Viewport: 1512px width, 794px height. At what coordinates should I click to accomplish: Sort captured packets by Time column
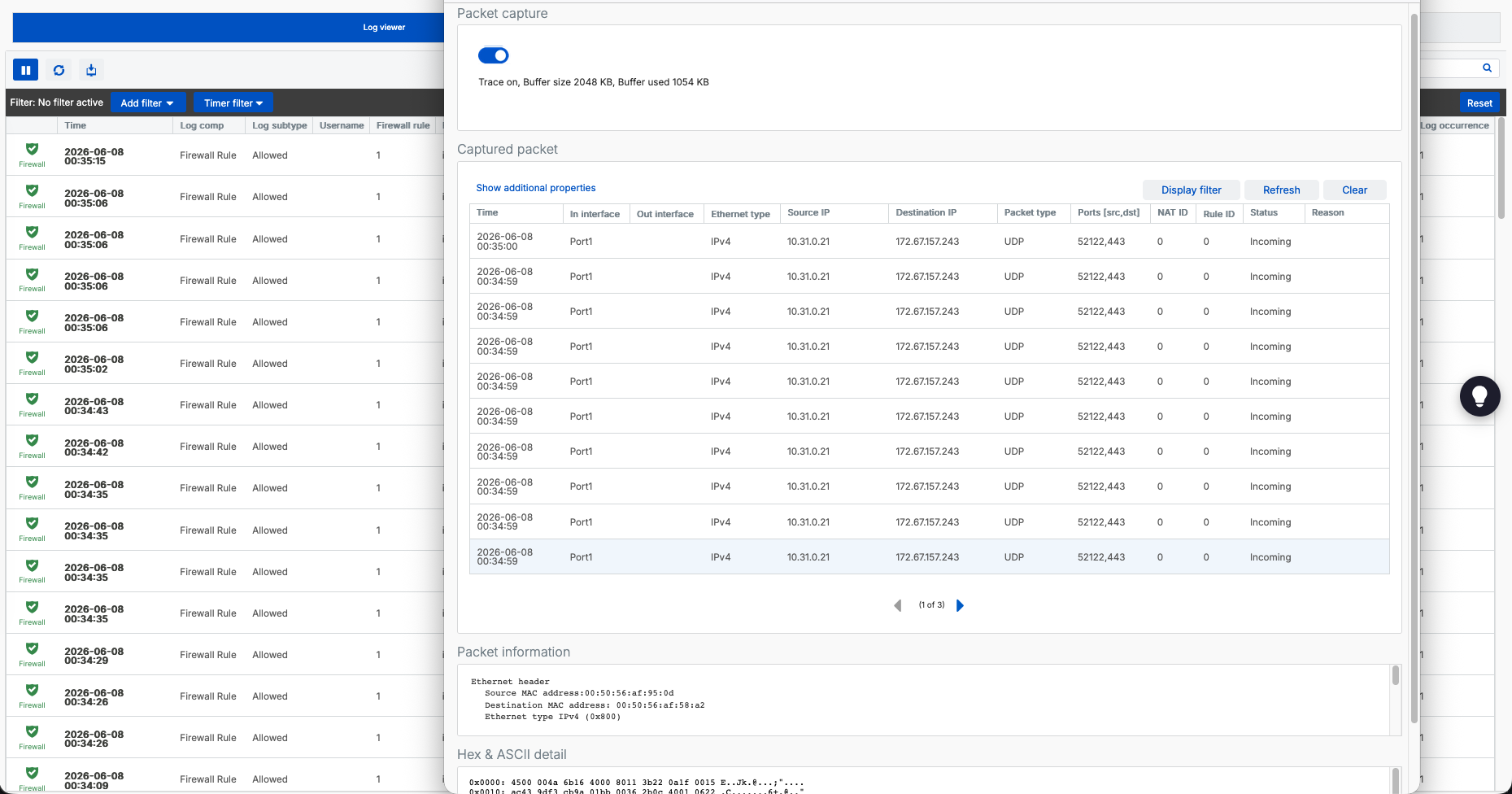pyautogui.click(x=516, y=213)
